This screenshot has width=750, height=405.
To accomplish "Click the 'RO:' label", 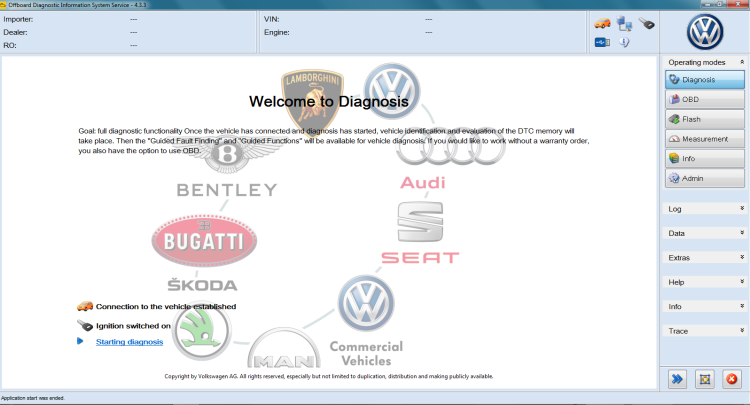I will [10, 45].
